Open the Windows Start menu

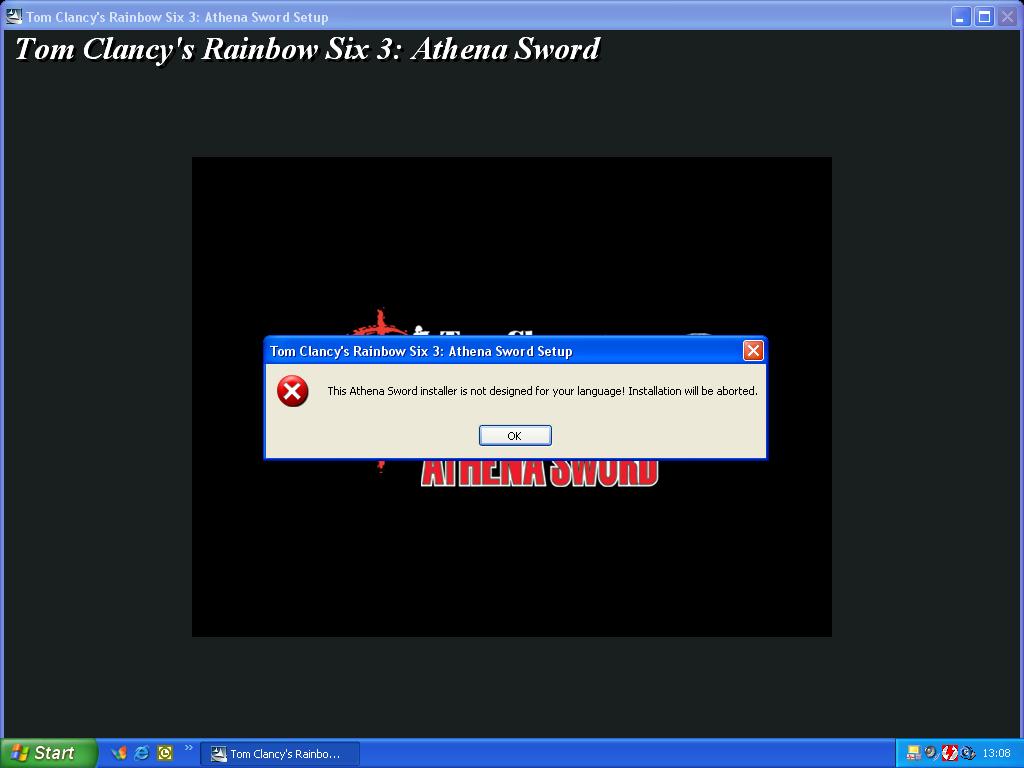point(46,753)
